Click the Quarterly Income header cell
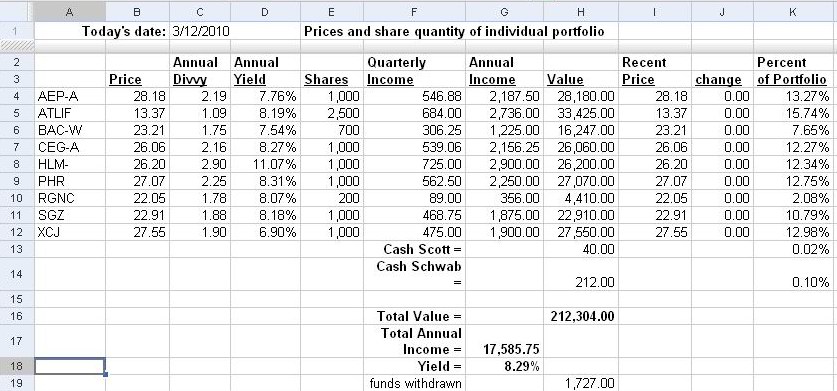 pyautogui.click(x=415, y=71)
